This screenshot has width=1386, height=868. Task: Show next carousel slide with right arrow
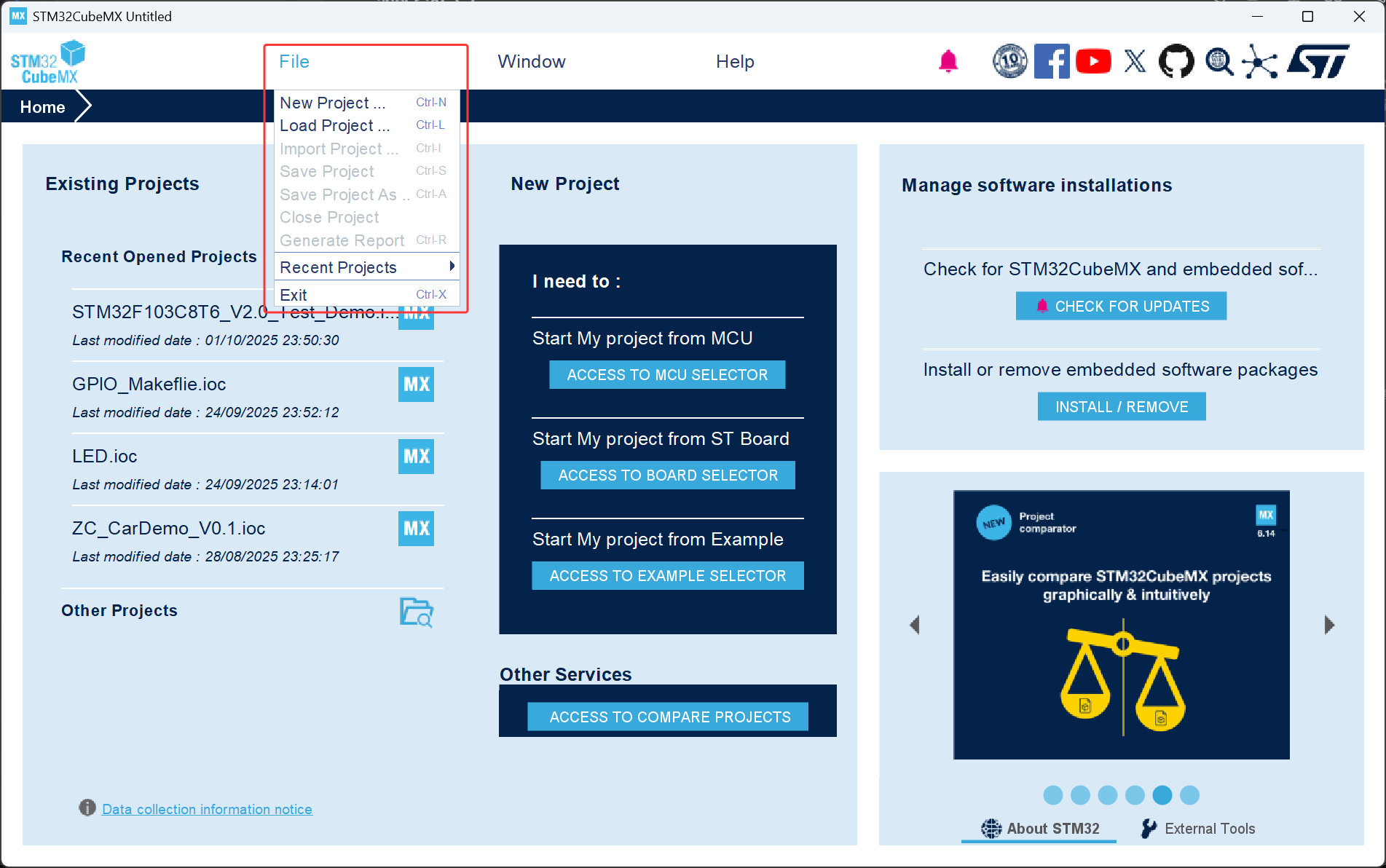coord(1329,625)
